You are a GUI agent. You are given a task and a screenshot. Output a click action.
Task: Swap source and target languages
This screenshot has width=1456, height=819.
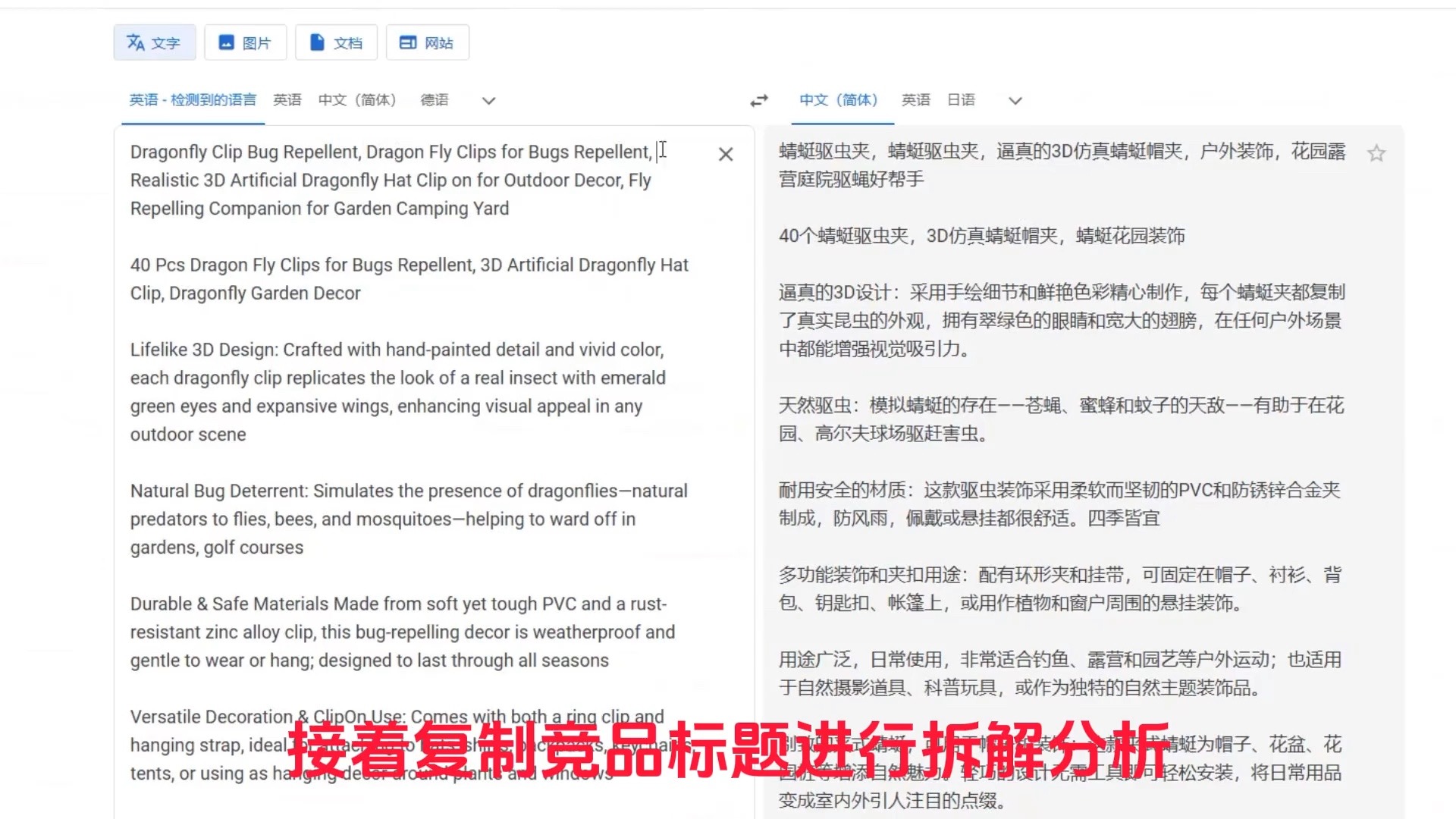tap(759, 101)
